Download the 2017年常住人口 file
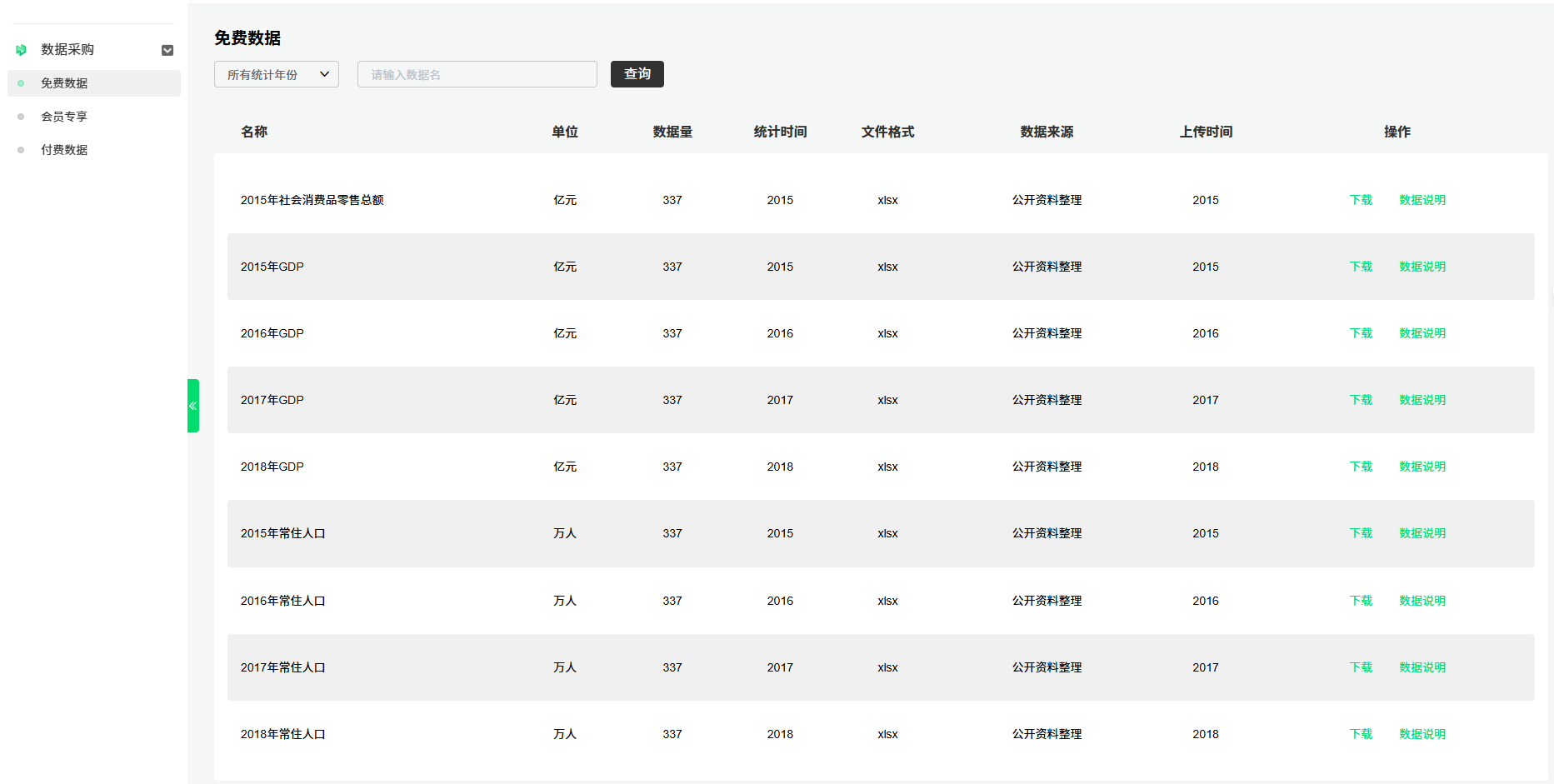This screenshot has height=784, width=1554. tap(1361, 667)
